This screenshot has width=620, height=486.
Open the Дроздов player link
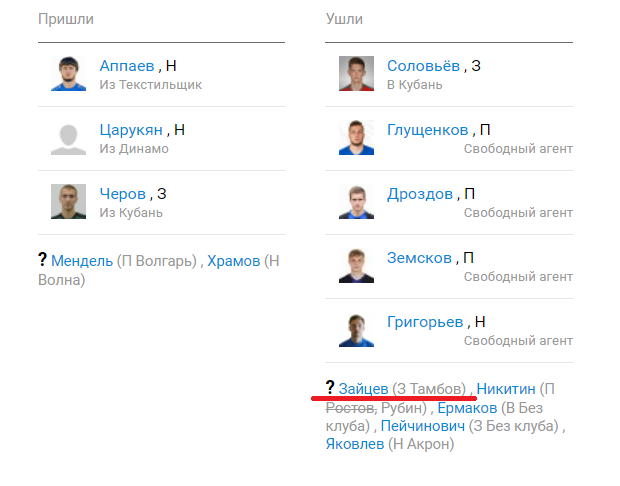(420, 194)
